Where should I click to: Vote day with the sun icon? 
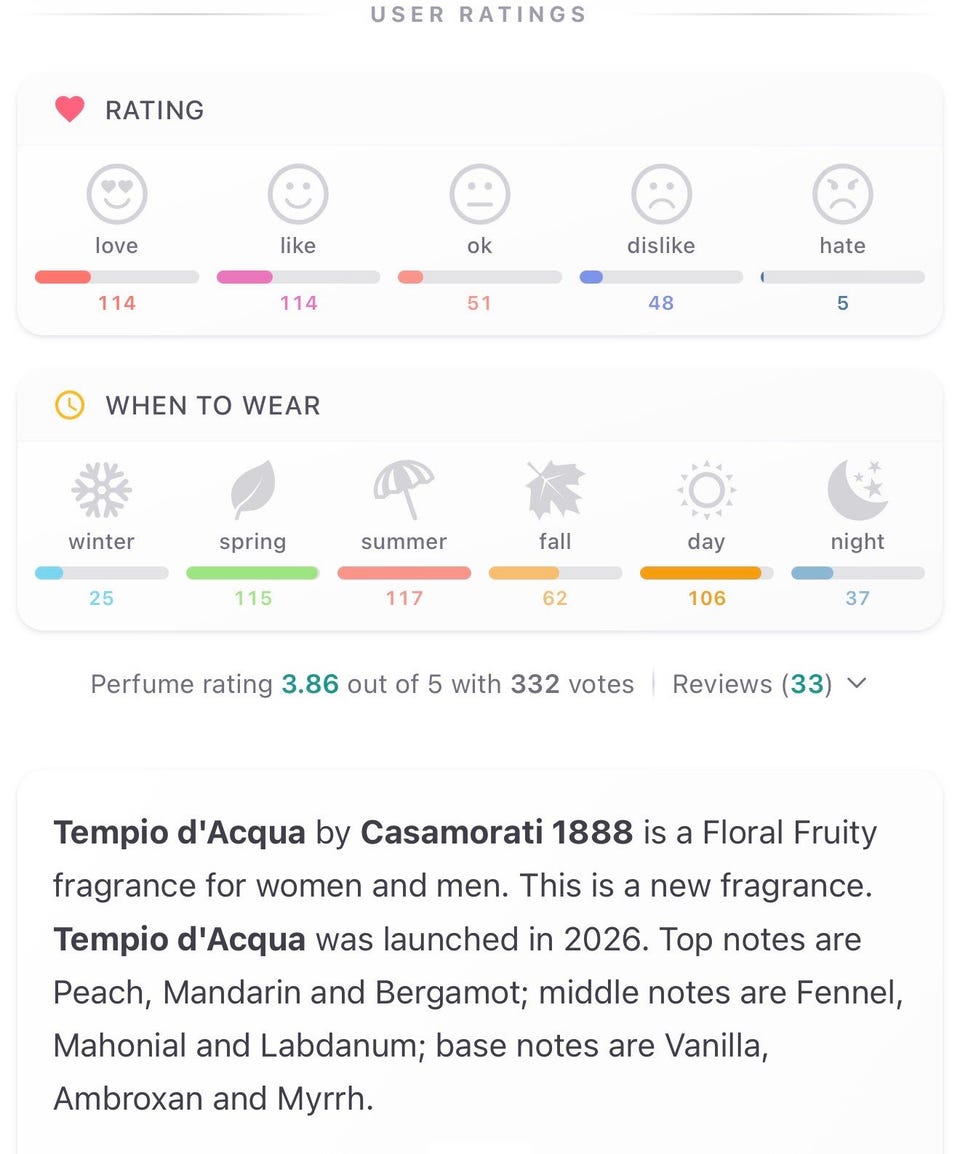point(706,490)
